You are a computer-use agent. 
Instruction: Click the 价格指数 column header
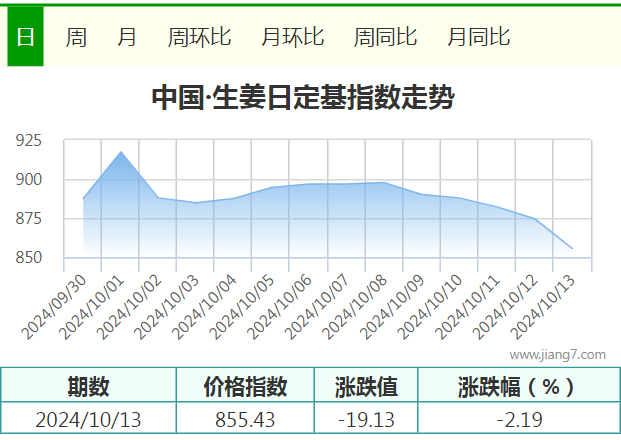246,386
